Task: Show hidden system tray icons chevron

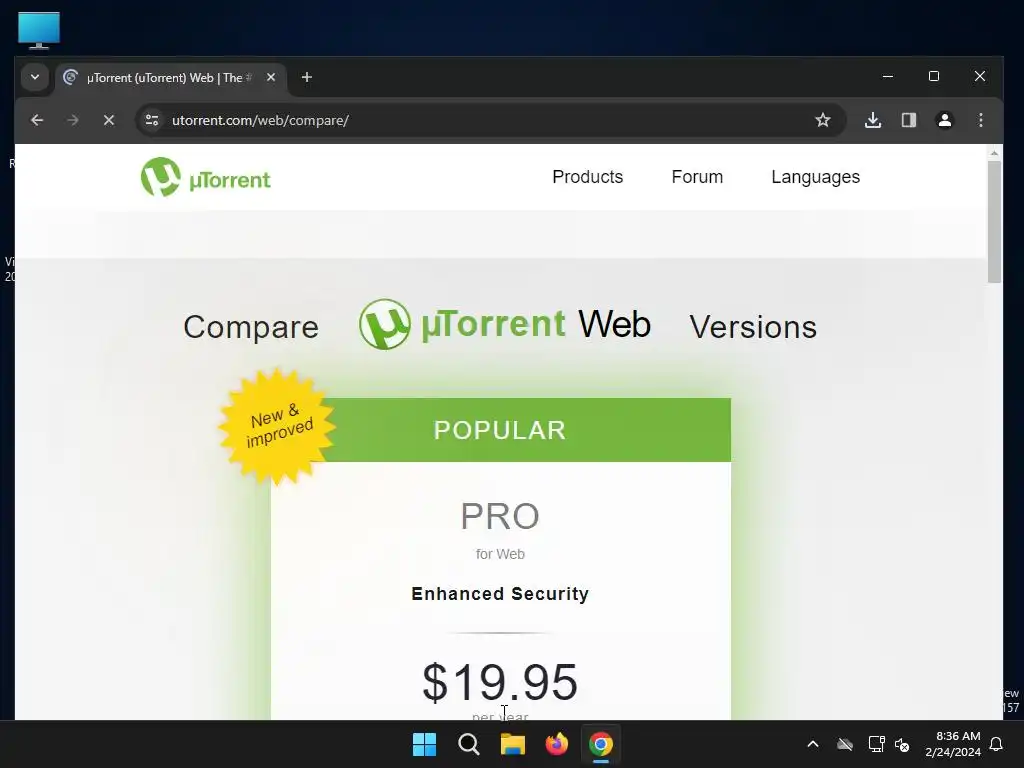Action: tap(813, 744)
